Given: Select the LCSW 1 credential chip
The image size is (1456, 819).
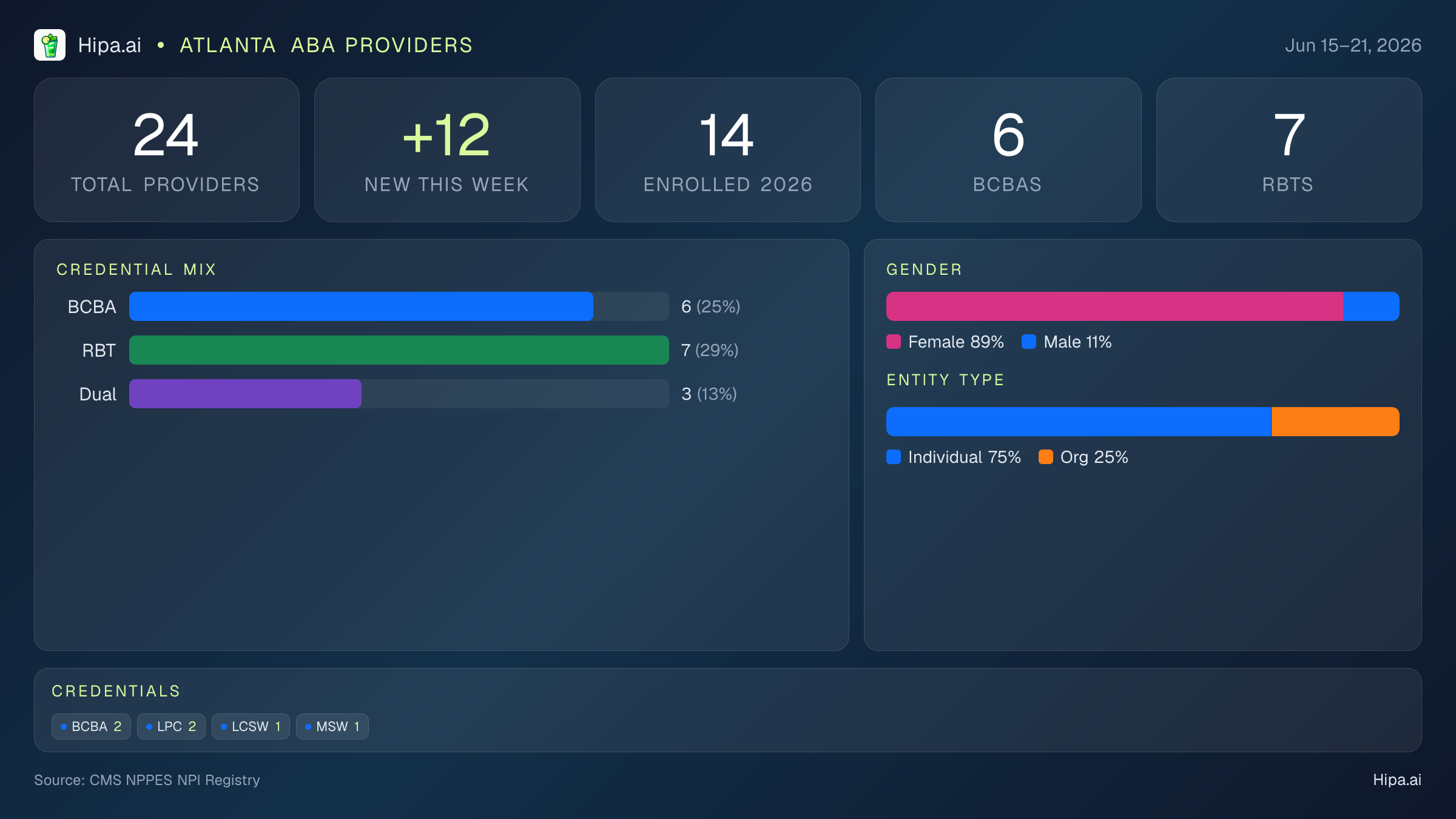Looking at the screenshot, I should click(x=251, y=726).
